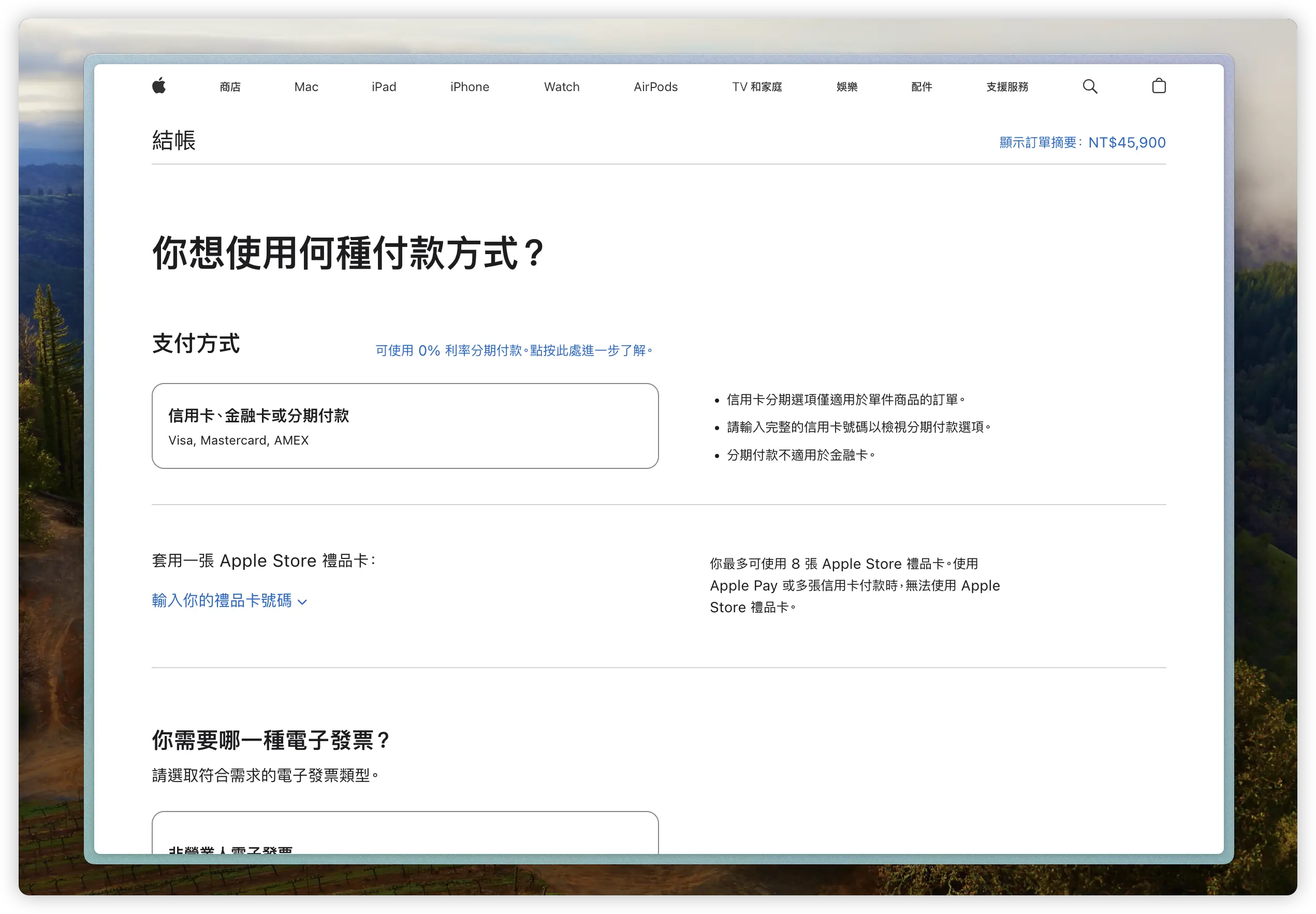The height and width of the screenshot is (914, 1316).
Task: Open the 娛樂 nav item
Action: [x=846, y=86]
